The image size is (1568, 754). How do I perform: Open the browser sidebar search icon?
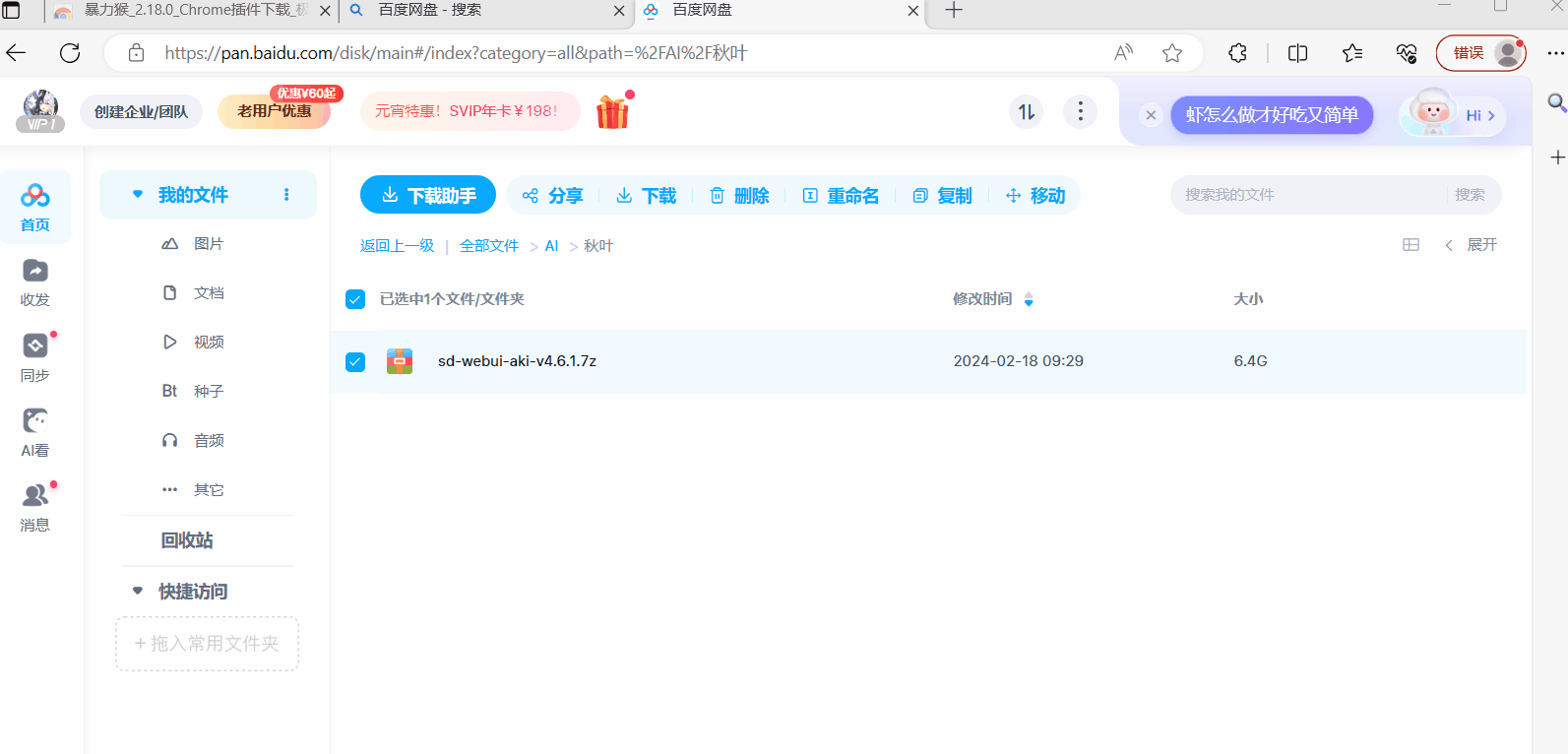coord(1557,102)
